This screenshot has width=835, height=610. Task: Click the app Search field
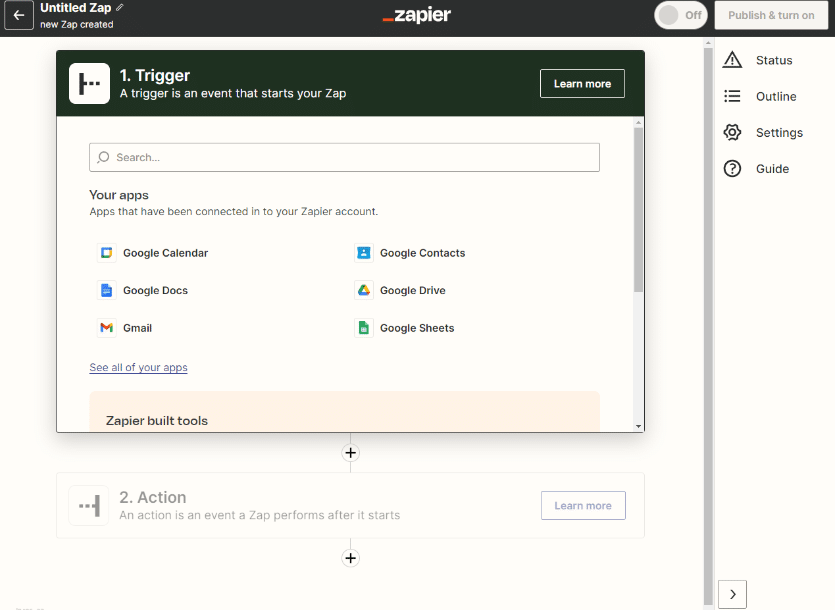point(344,157)
